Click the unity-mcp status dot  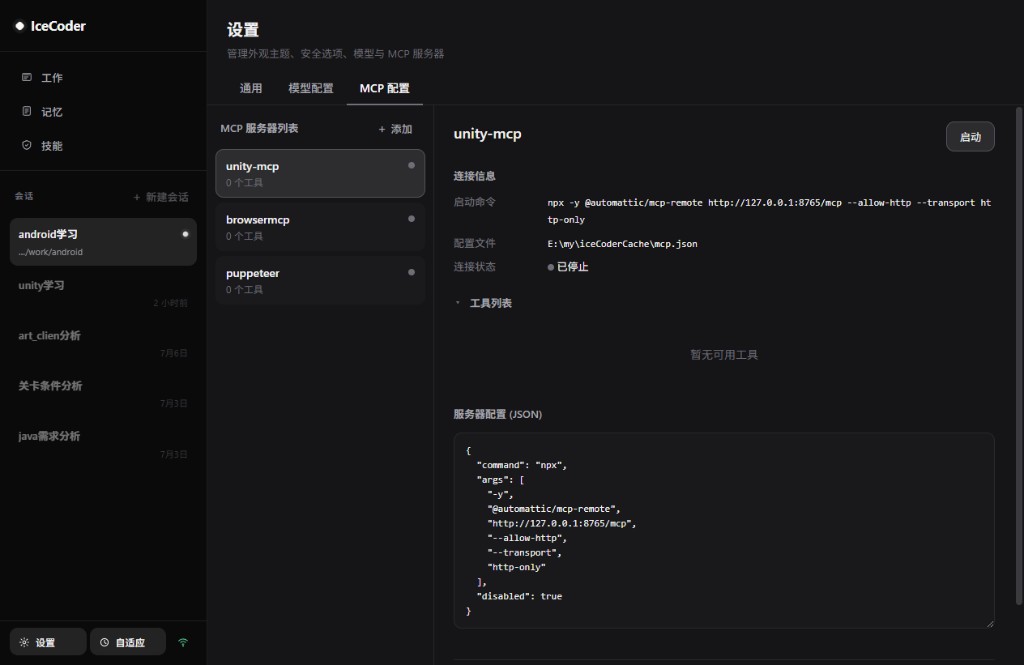[x=411, y=165]
